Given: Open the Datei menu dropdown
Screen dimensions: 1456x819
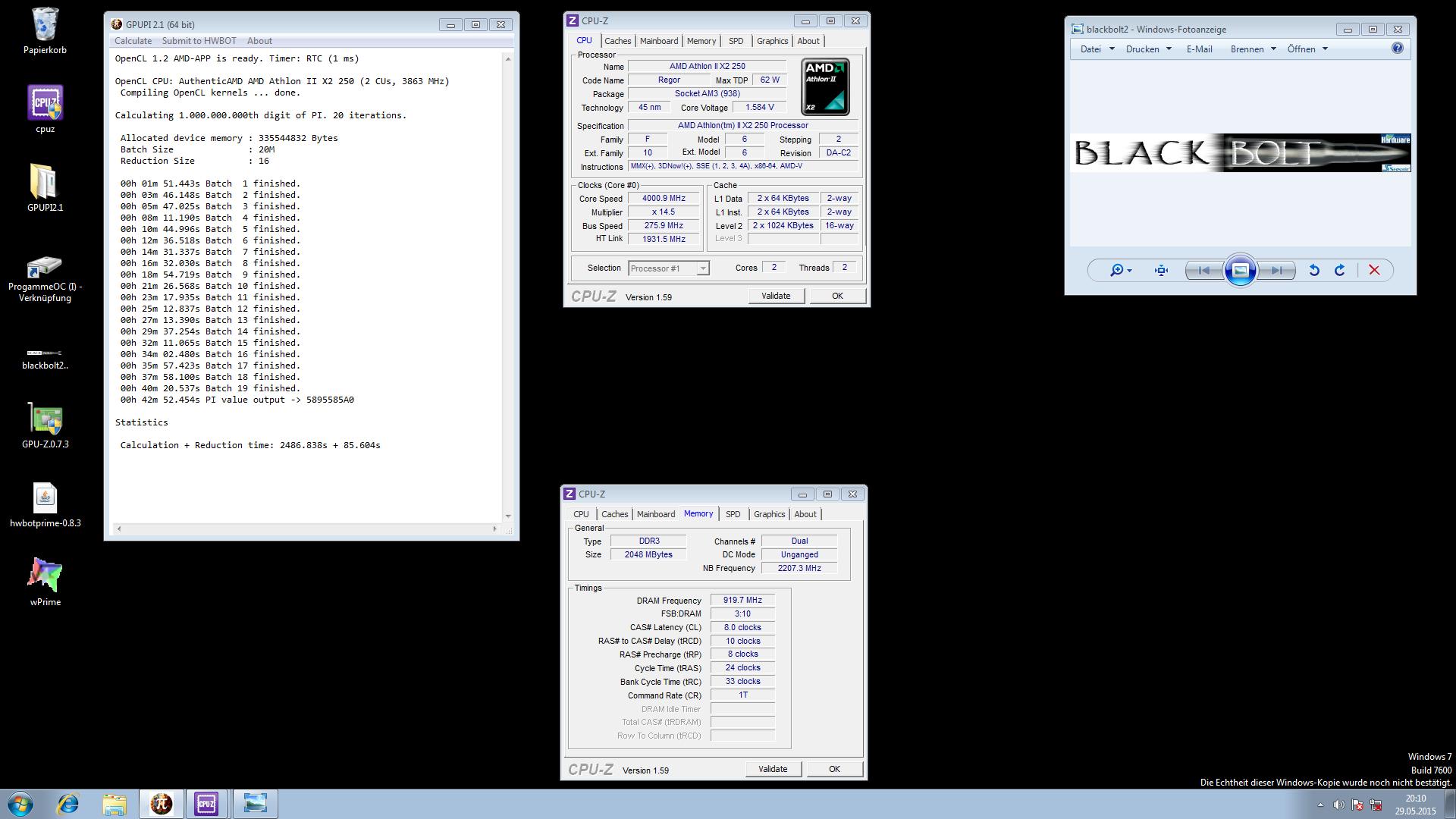Looking at the screenshot, I should [1097, 49].
